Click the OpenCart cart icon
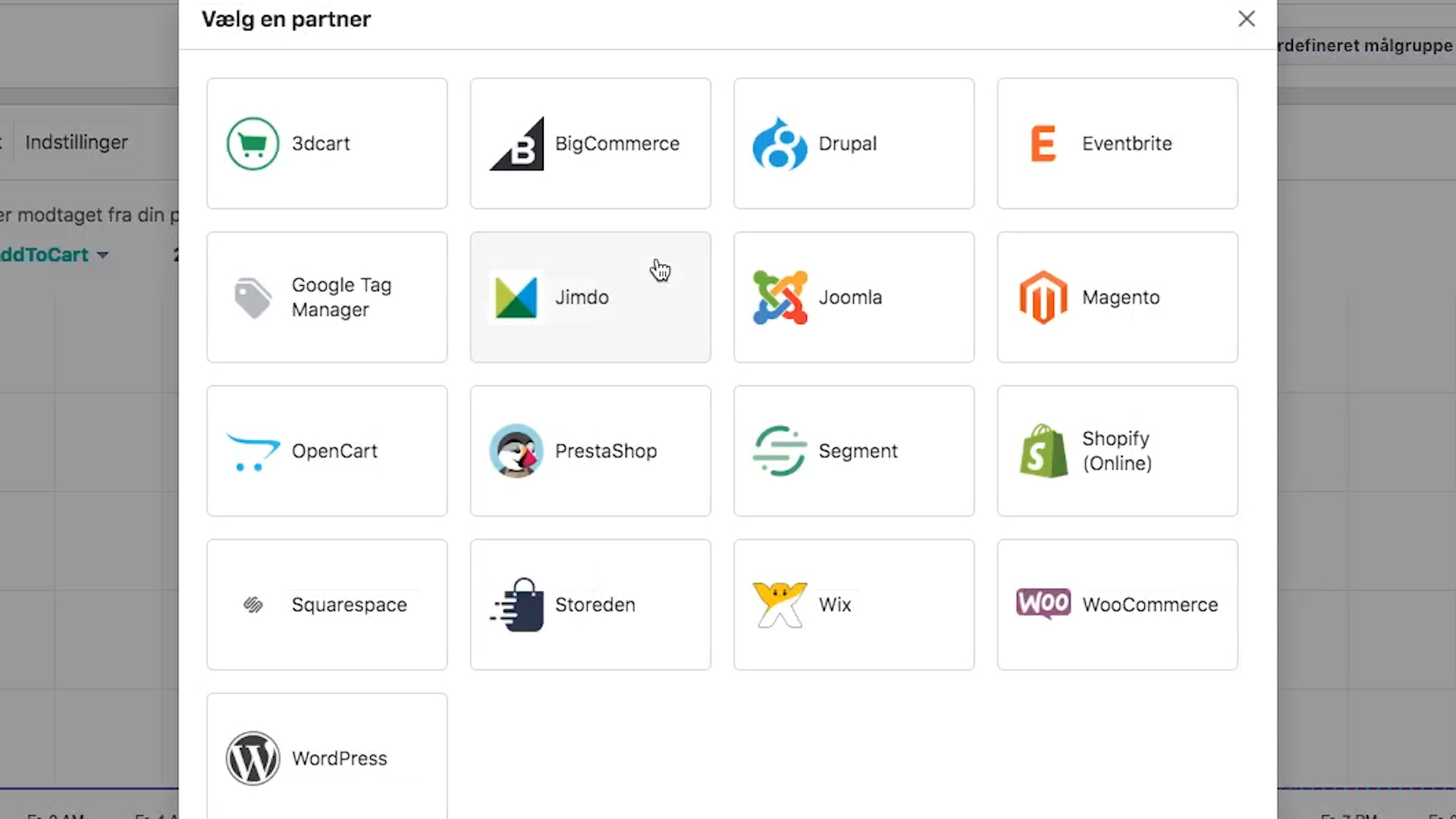 (253, 451)
